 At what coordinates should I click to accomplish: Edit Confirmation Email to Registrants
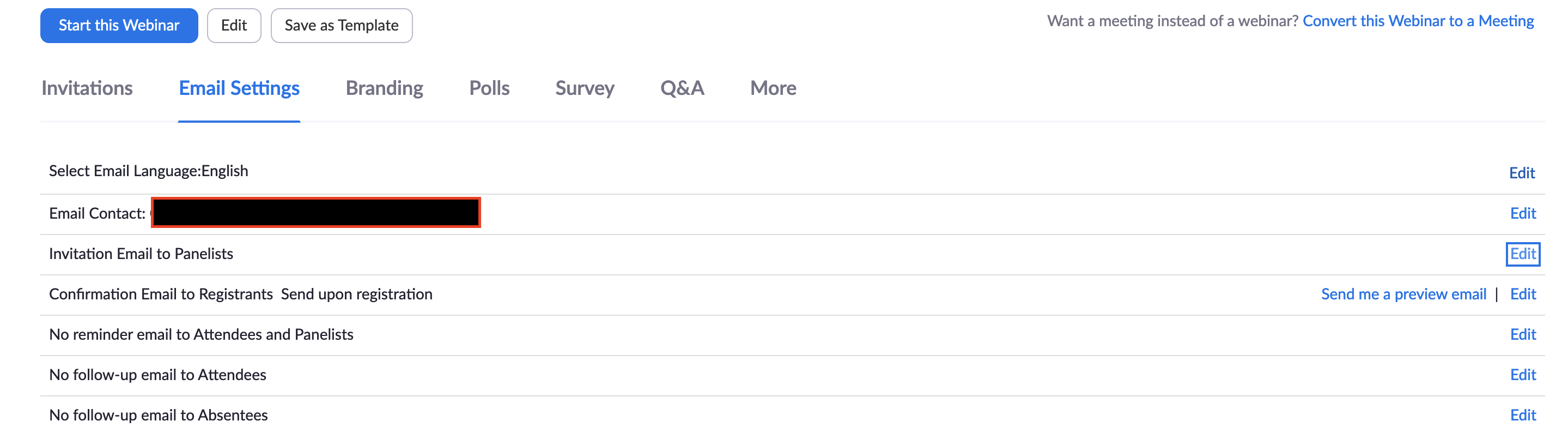(x=1523, y=295)
